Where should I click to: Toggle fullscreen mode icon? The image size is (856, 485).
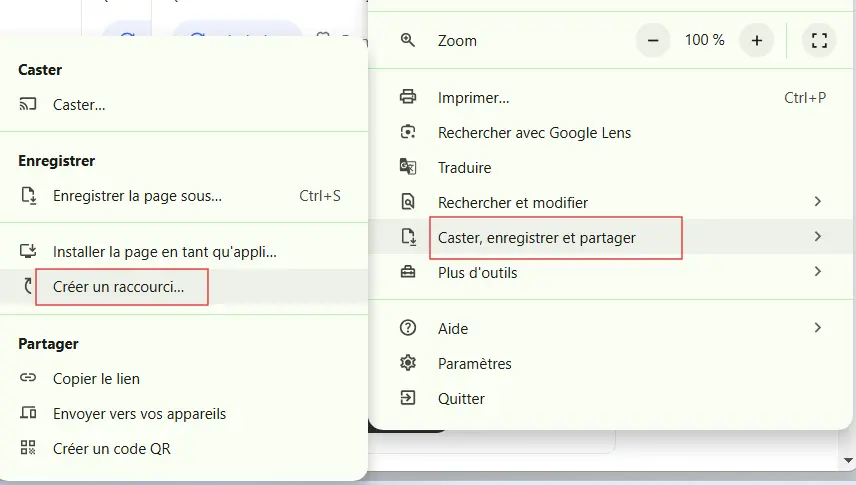[x=819, y=40]
